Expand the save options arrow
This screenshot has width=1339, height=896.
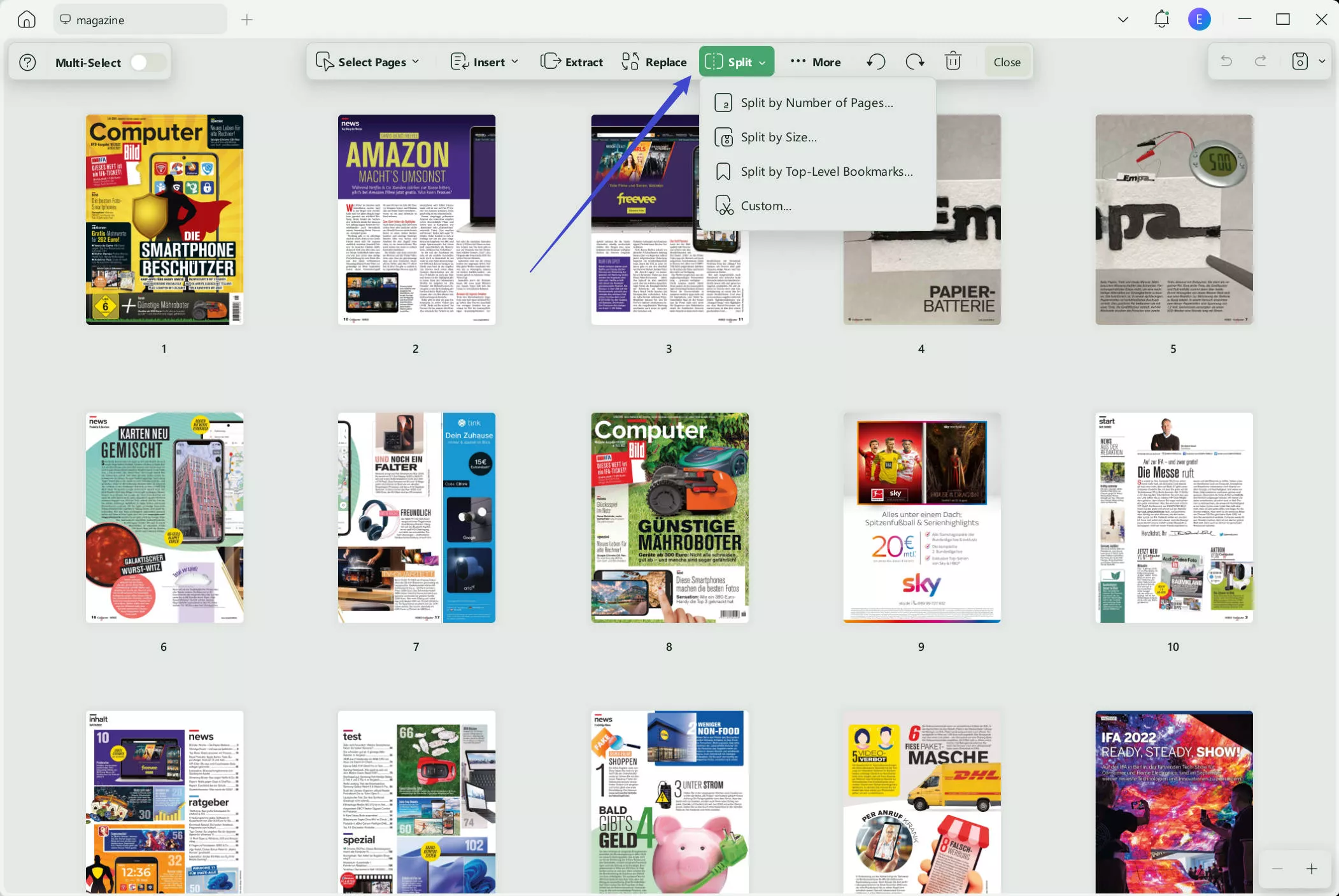1322,61
